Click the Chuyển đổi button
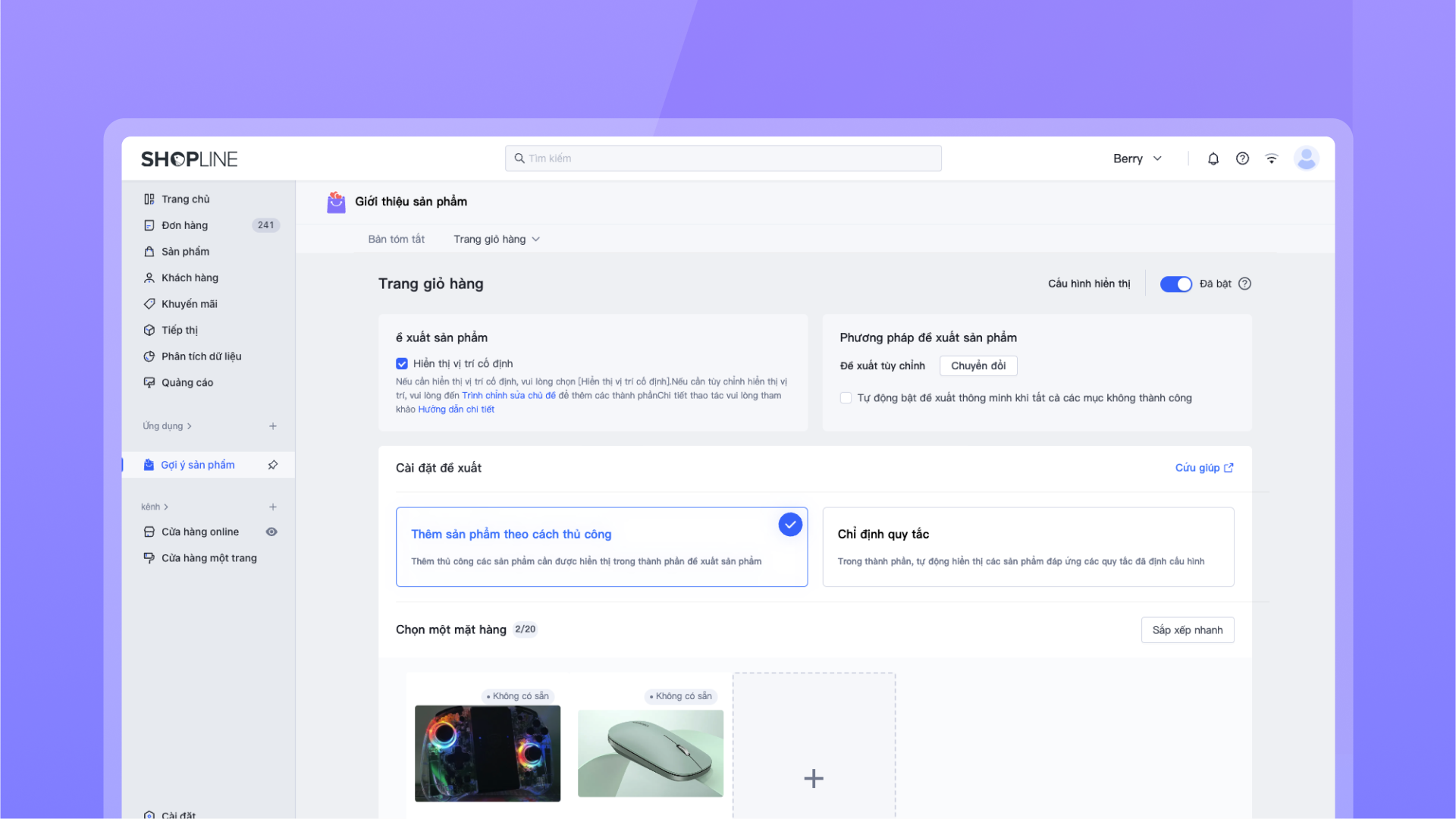This screenshot has width=1456, height=819. tap(978, 366)
